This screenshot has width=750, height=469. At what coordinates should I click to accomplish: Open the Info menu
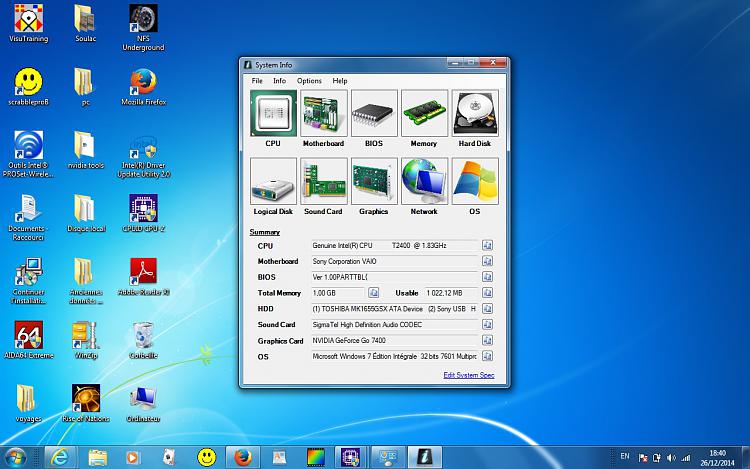[279, 81]
